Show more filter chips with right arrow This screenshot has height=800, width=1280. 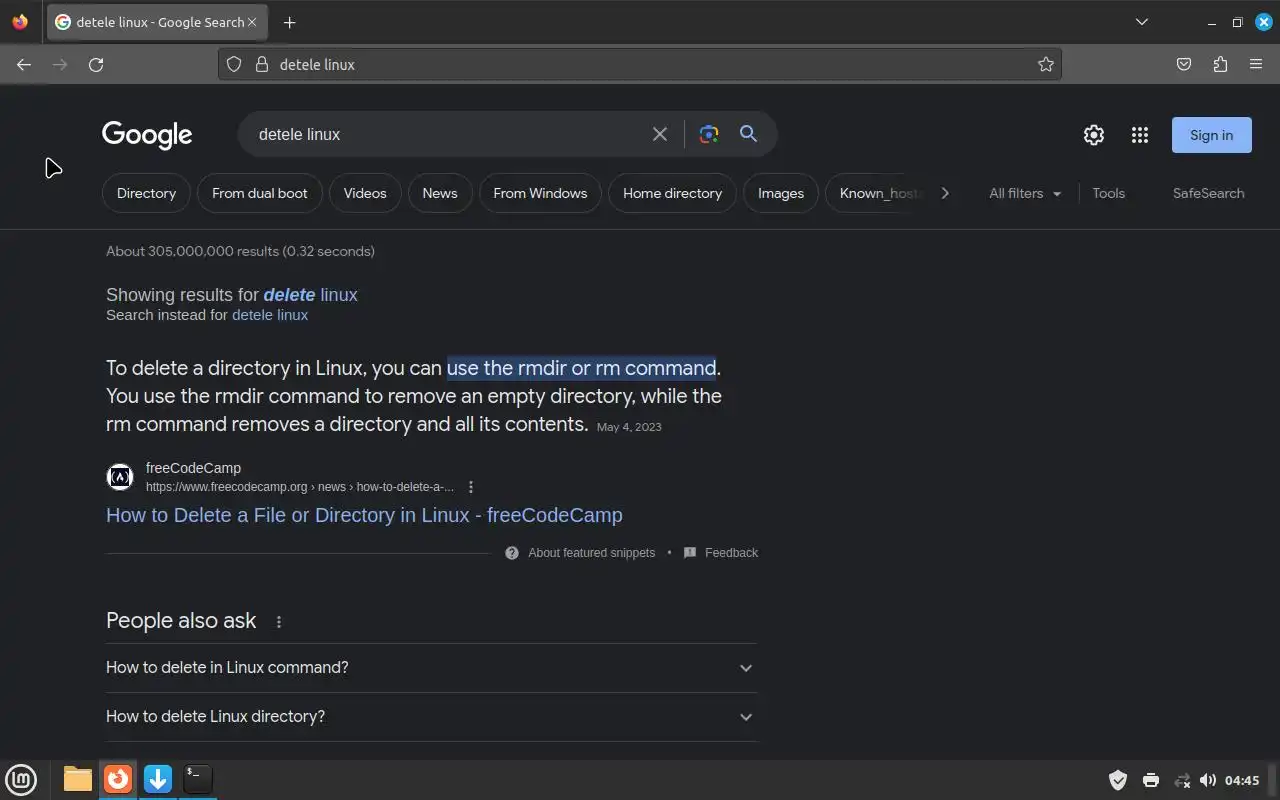(x=945, y=193)
